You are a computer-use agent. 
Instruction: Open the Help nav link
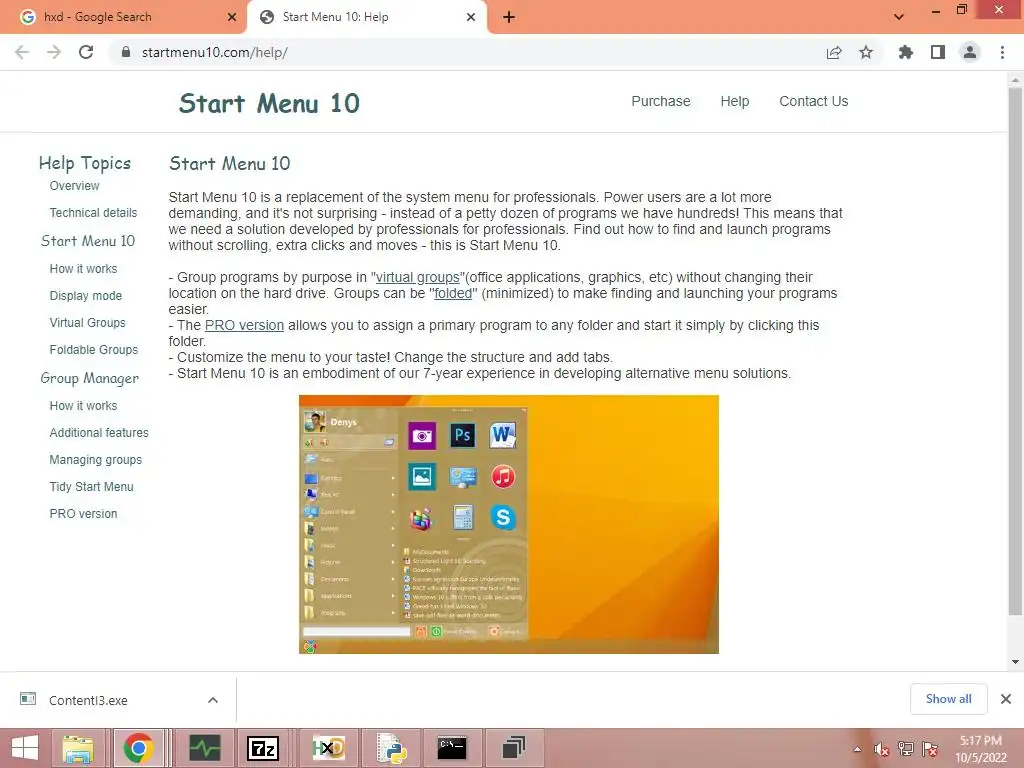tap(735, 101)
